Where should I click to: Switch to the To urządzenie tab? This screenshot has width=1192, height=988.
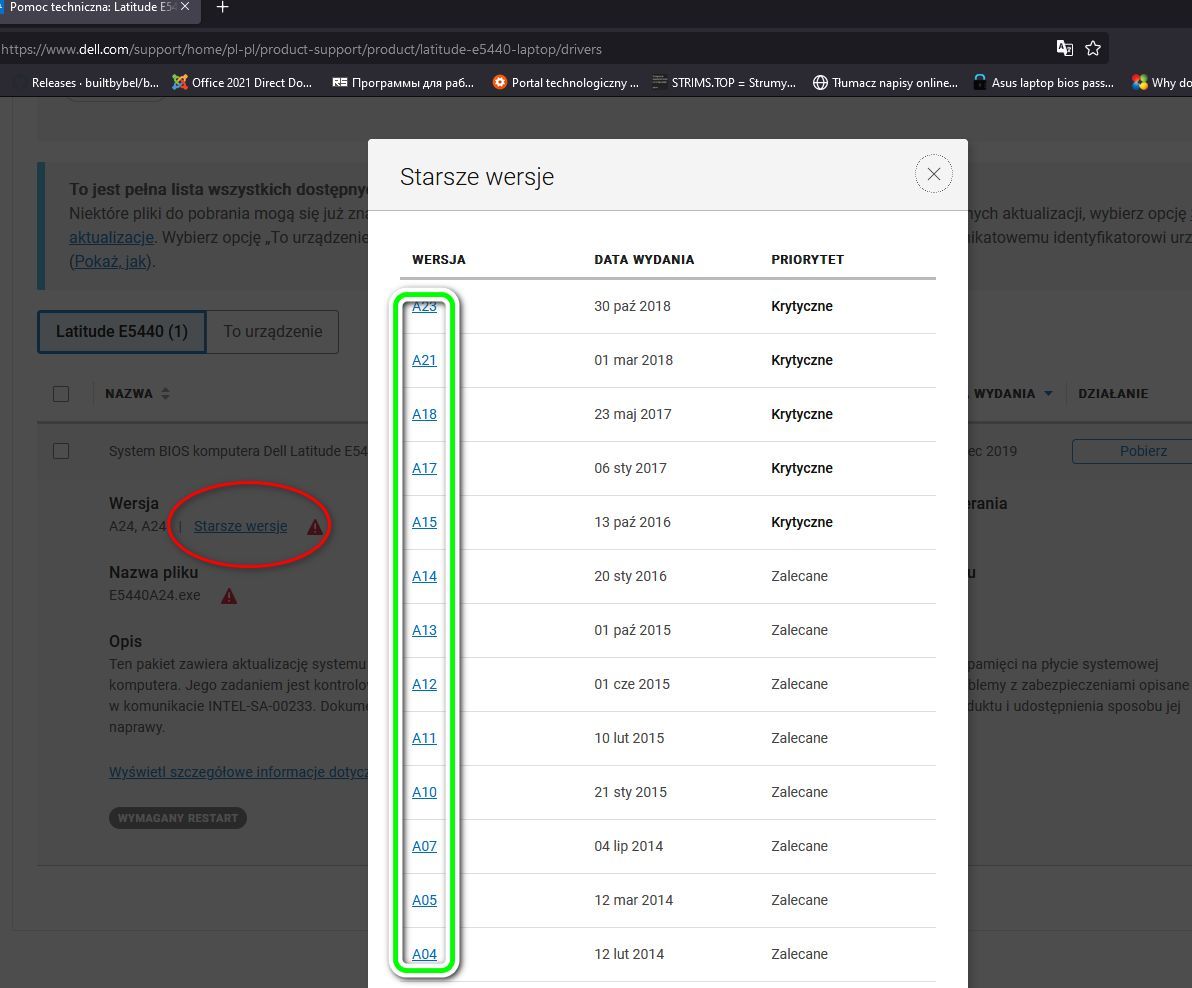point(273,331)
